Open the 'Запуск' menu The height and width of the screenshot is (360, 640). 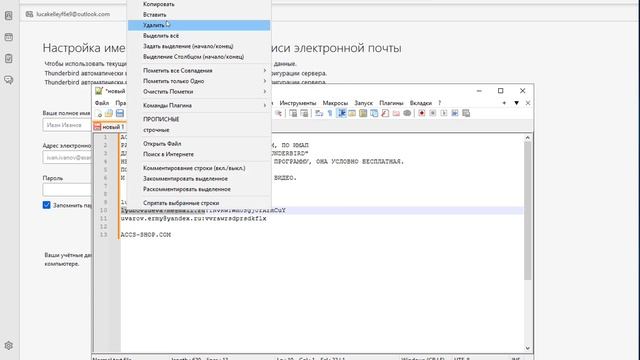pyautogui.click(x=364, y=103)
